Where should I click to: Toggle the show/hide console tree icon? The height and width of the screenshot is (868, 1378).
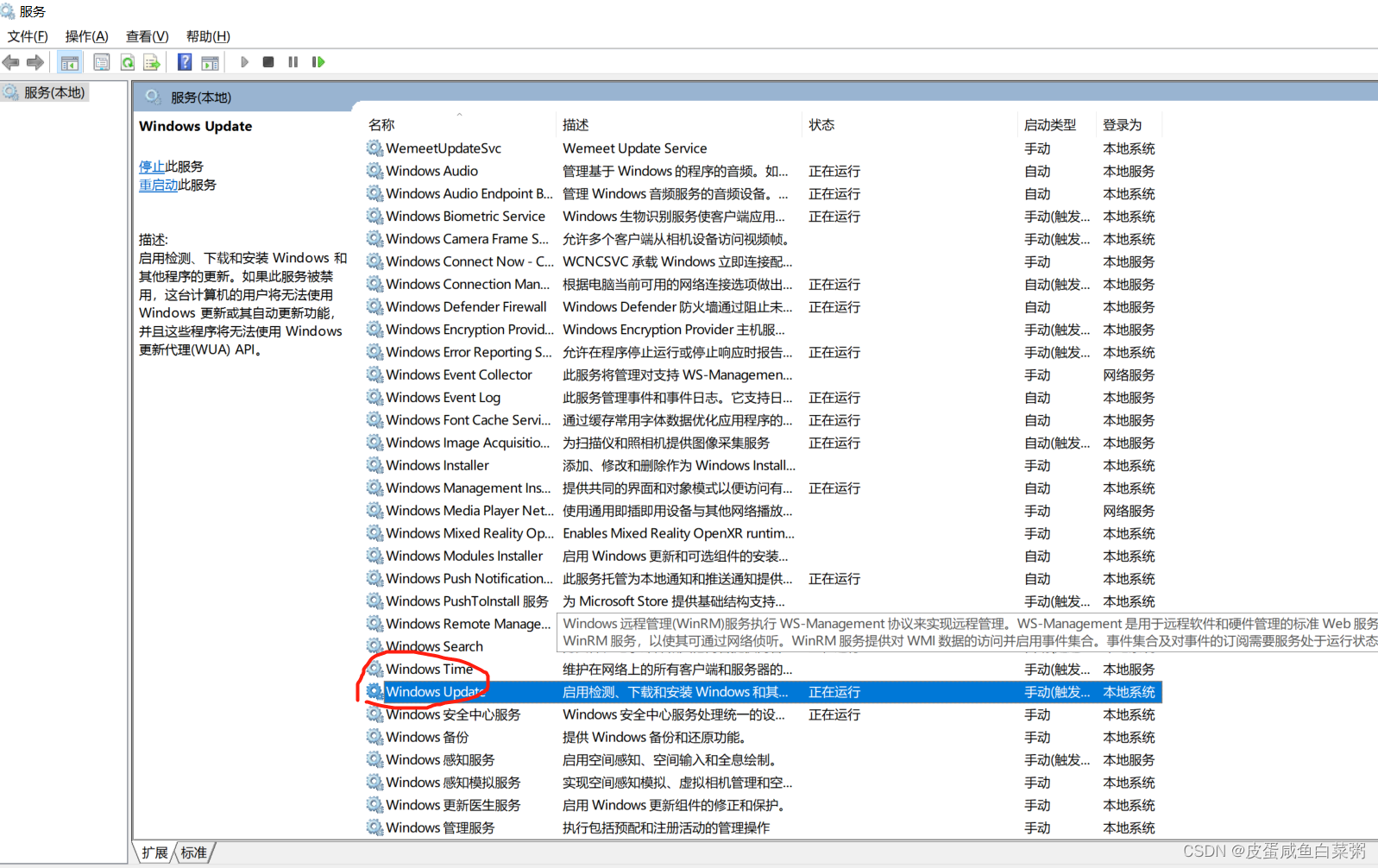pyautogui.click(x=70, y=62)
